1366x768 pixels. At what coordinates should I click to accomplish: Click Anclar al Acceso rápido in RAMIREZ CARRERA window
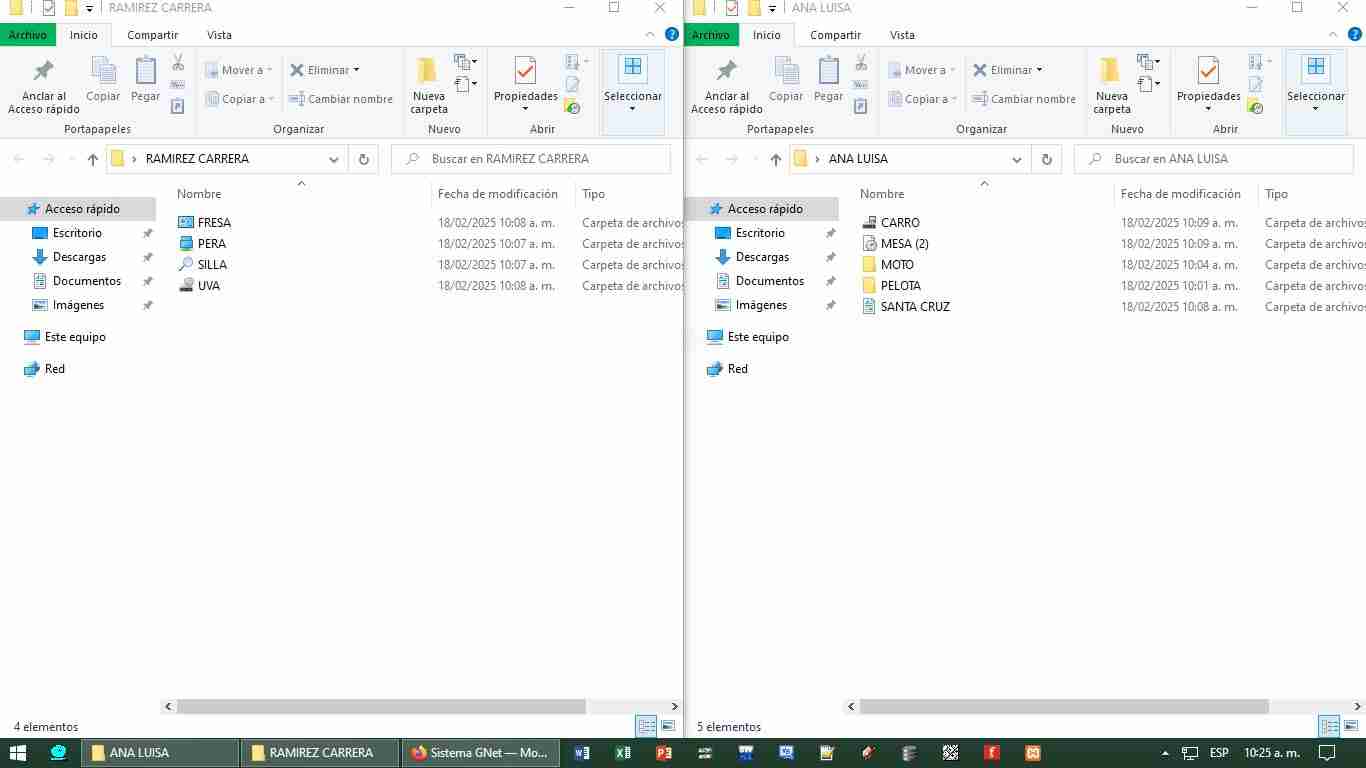[43, 86]
